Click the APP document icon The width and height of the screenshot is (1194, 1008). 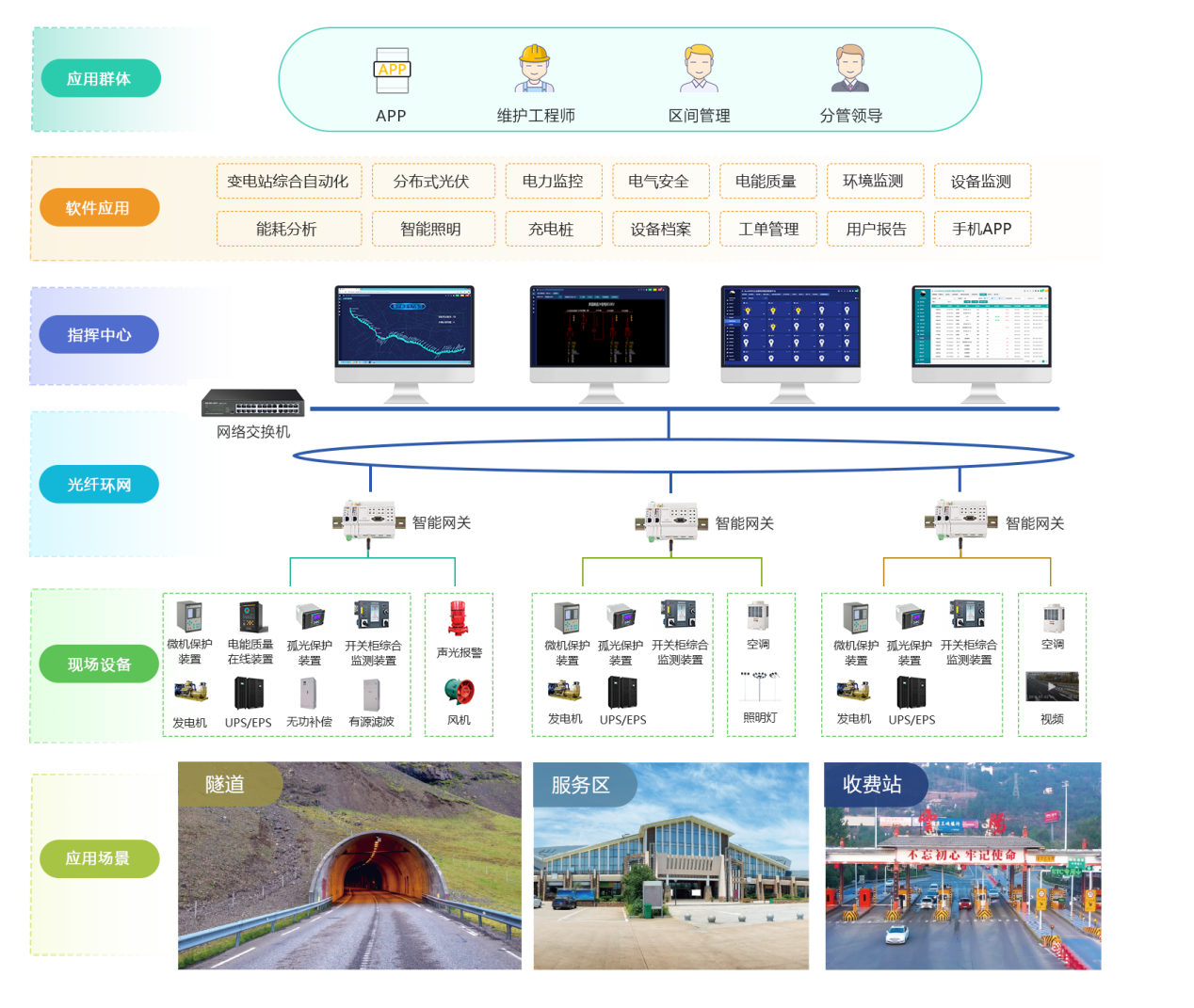click(x=392, y=71)
